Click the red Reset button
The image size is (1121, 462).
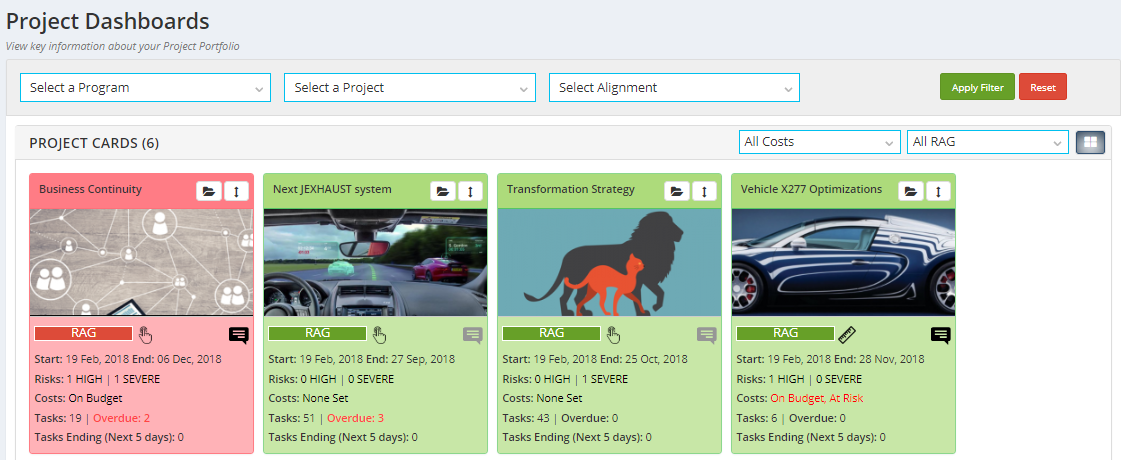(1042, 87)
